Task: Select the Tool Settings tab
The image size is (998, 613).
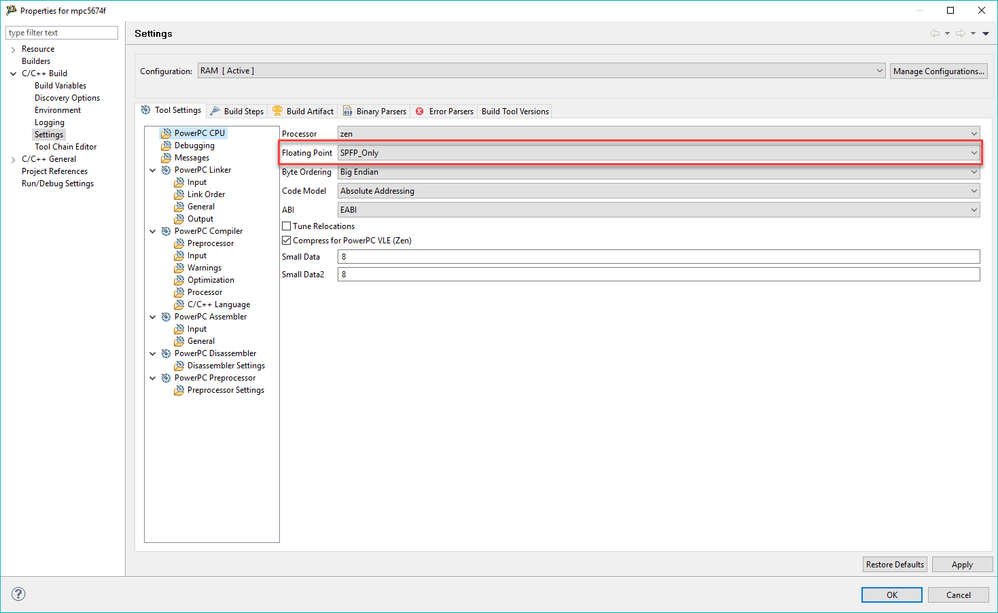Action: coord(171,110)
